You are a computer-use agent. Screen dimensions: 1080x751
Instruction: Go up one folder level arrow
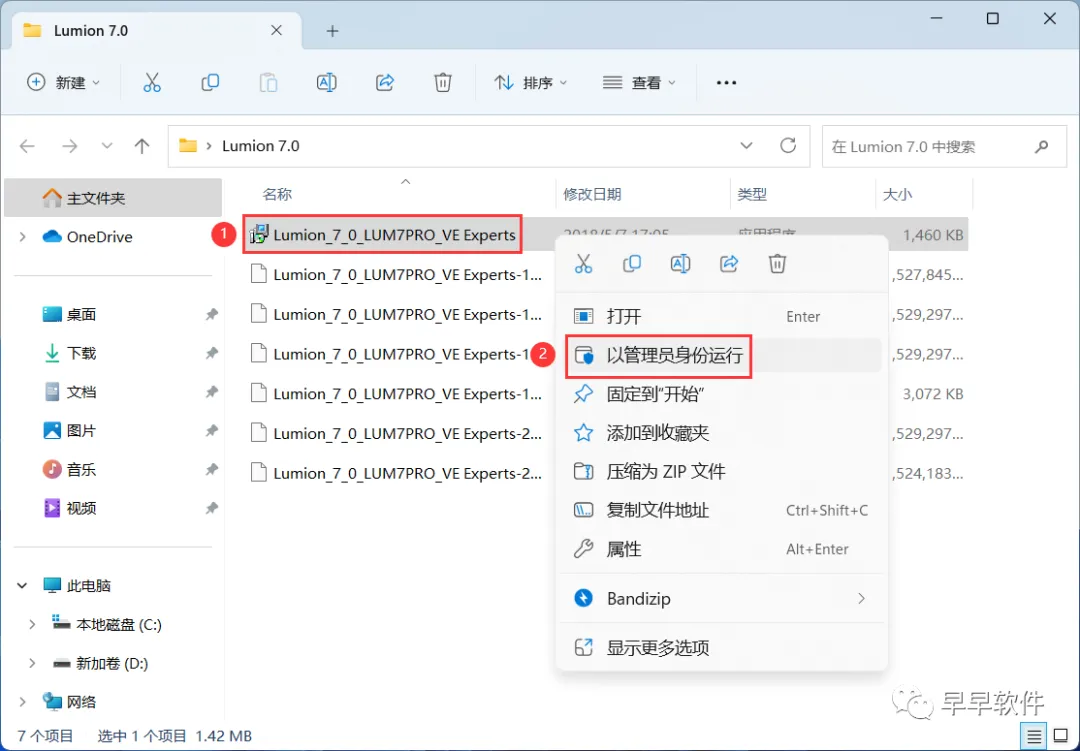[x=142, y=146]
